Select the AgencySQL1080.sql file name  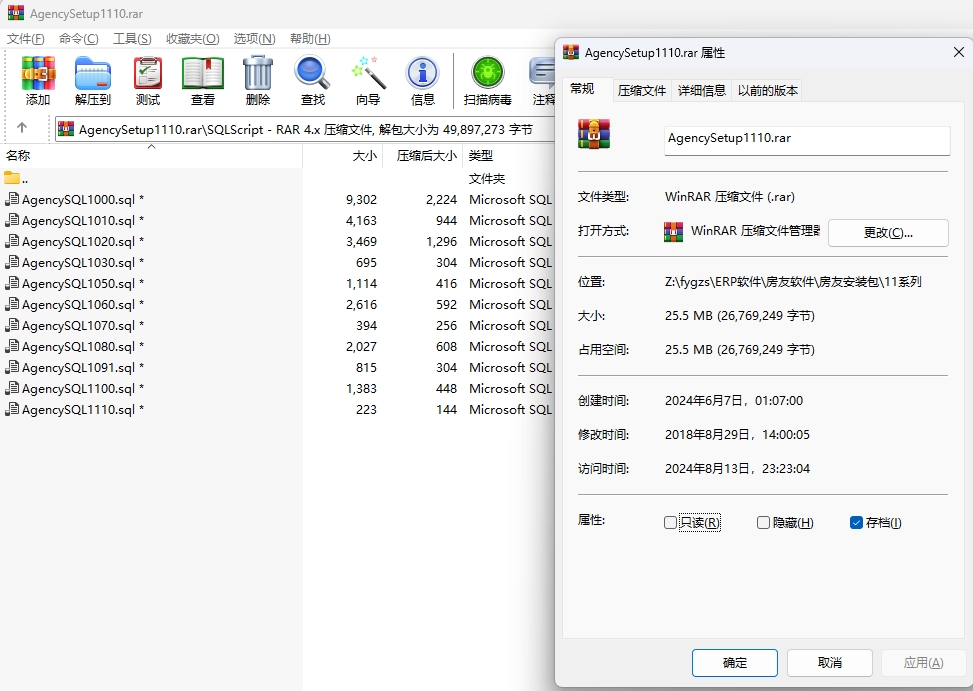(78, 347)
